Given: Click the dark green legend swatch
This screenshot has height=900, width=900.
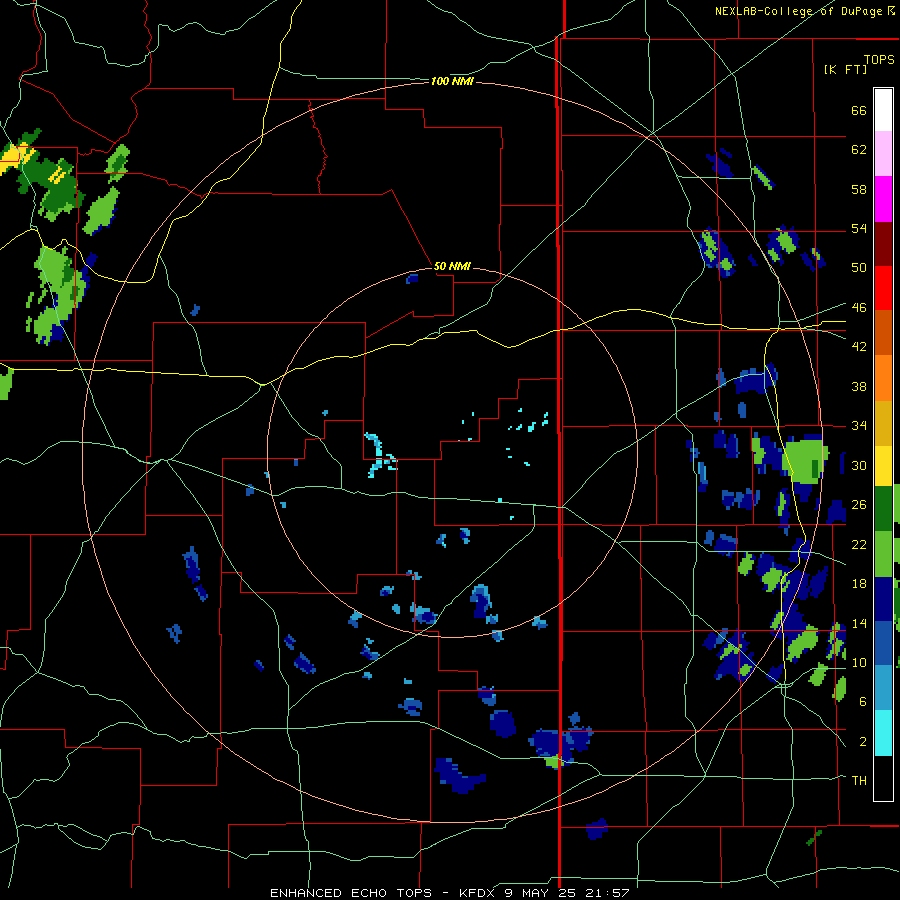Looking at the screenshot, I should coord(883,509).
